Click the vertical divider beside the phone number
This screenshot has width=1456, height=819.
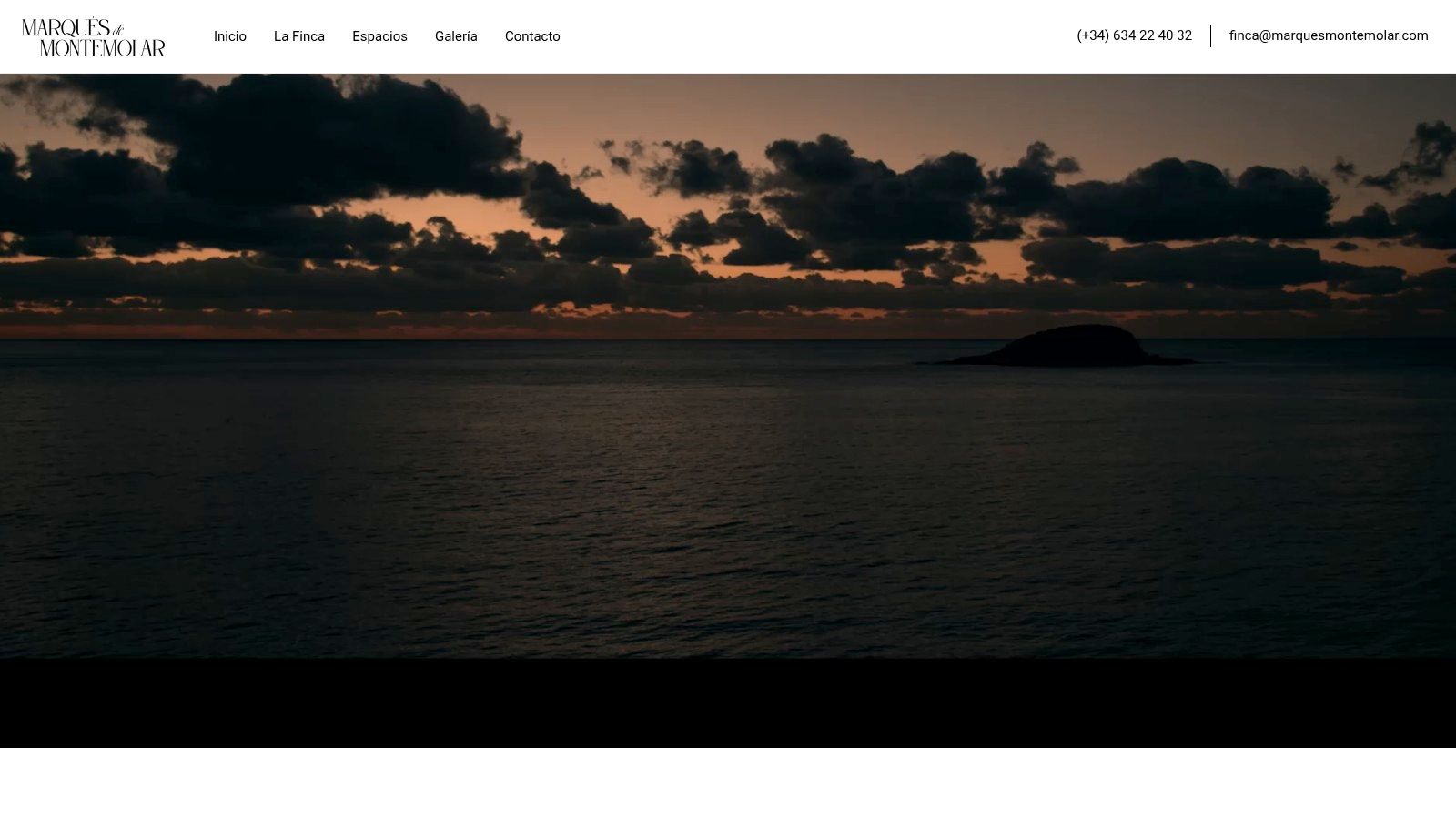tap(1210, 36)
